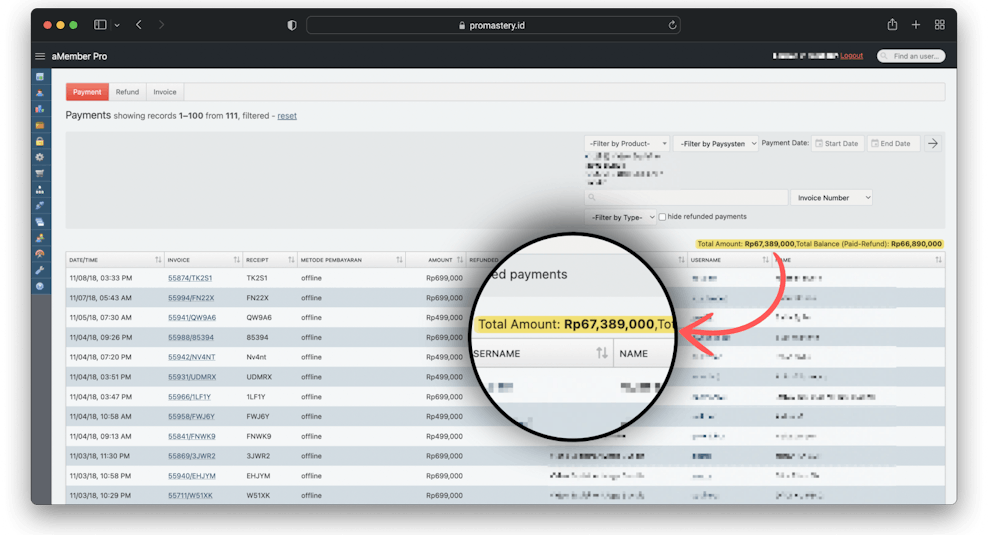Select receipt cell W51XK
Viewport: 988px width, 535px height.
coord(258,496)
